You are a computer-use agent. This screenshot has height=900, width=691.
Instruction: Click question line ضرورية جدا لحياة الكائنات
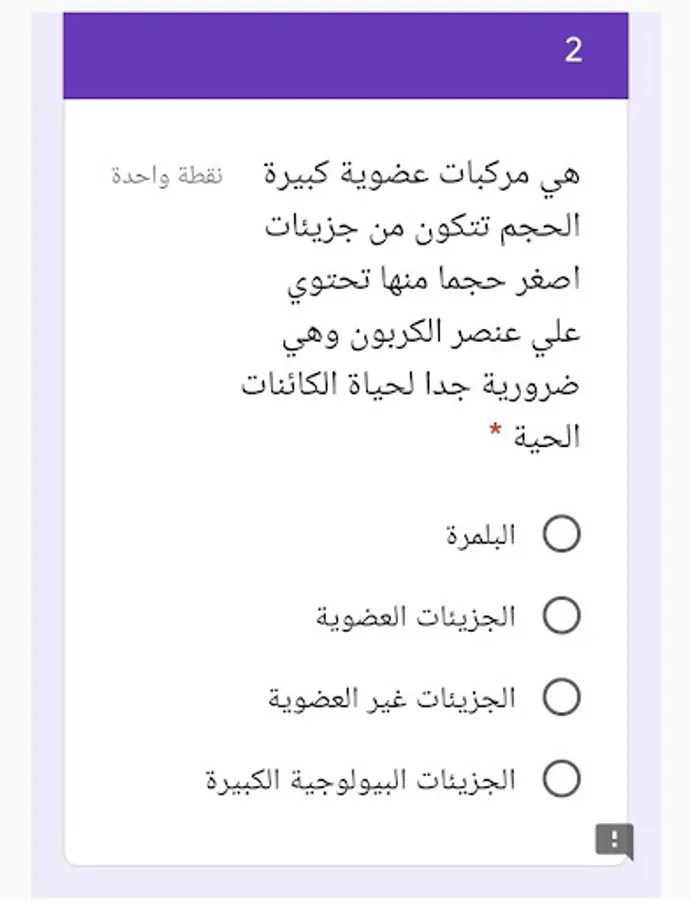(410, 385)
